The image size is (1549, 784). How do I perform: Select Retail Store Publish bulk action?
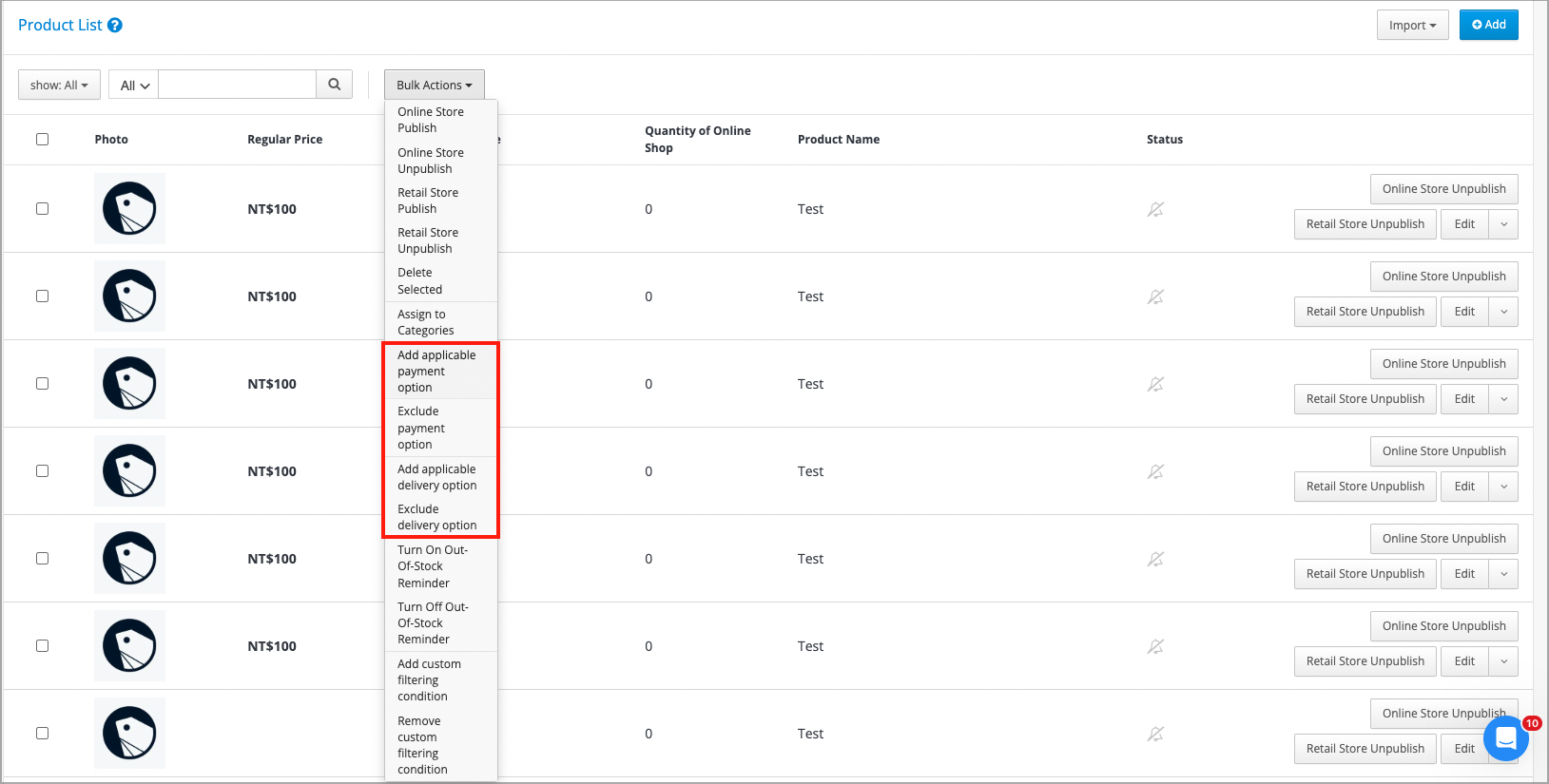pos(441,201)
